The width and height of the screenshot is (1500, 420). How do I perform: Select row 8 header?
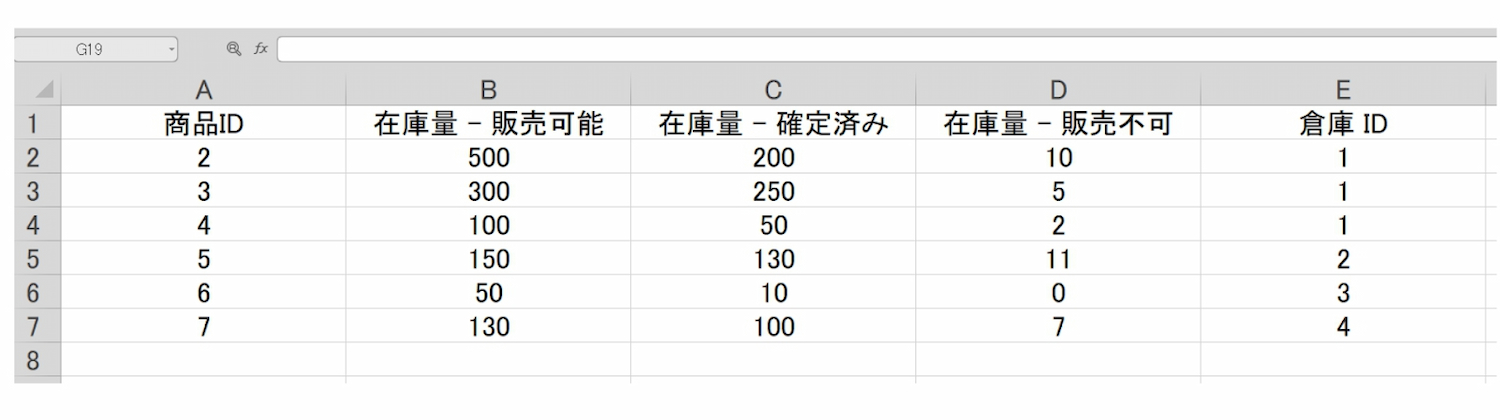click(x=33, y=361)
